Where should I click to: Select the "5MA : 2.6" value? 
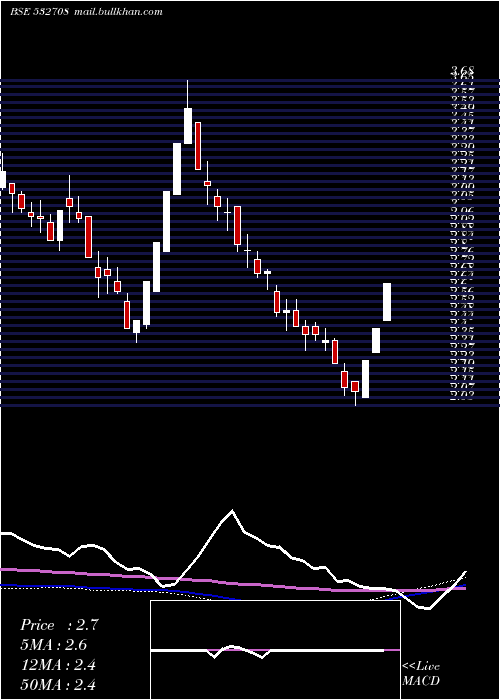pyautogui.click(x=53, y=645)
